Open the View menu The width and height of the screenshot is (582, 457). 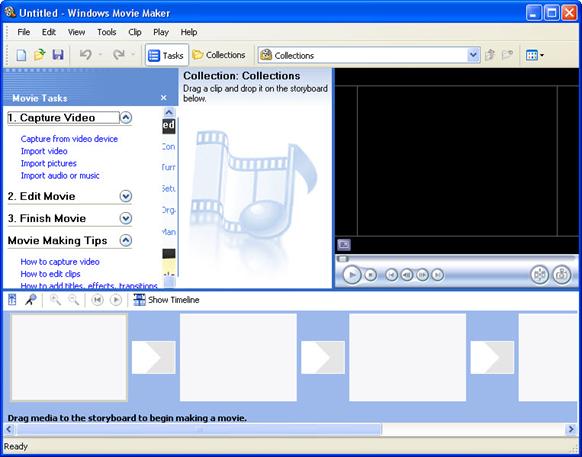76,32
